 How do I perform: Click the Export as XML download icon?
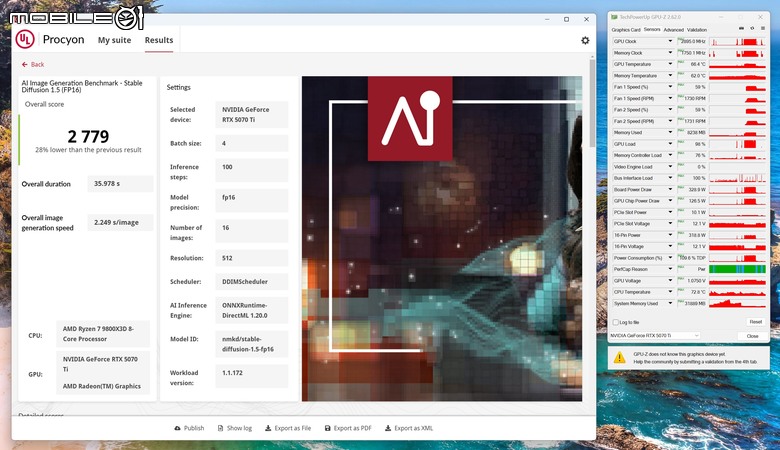coord(388,428)
